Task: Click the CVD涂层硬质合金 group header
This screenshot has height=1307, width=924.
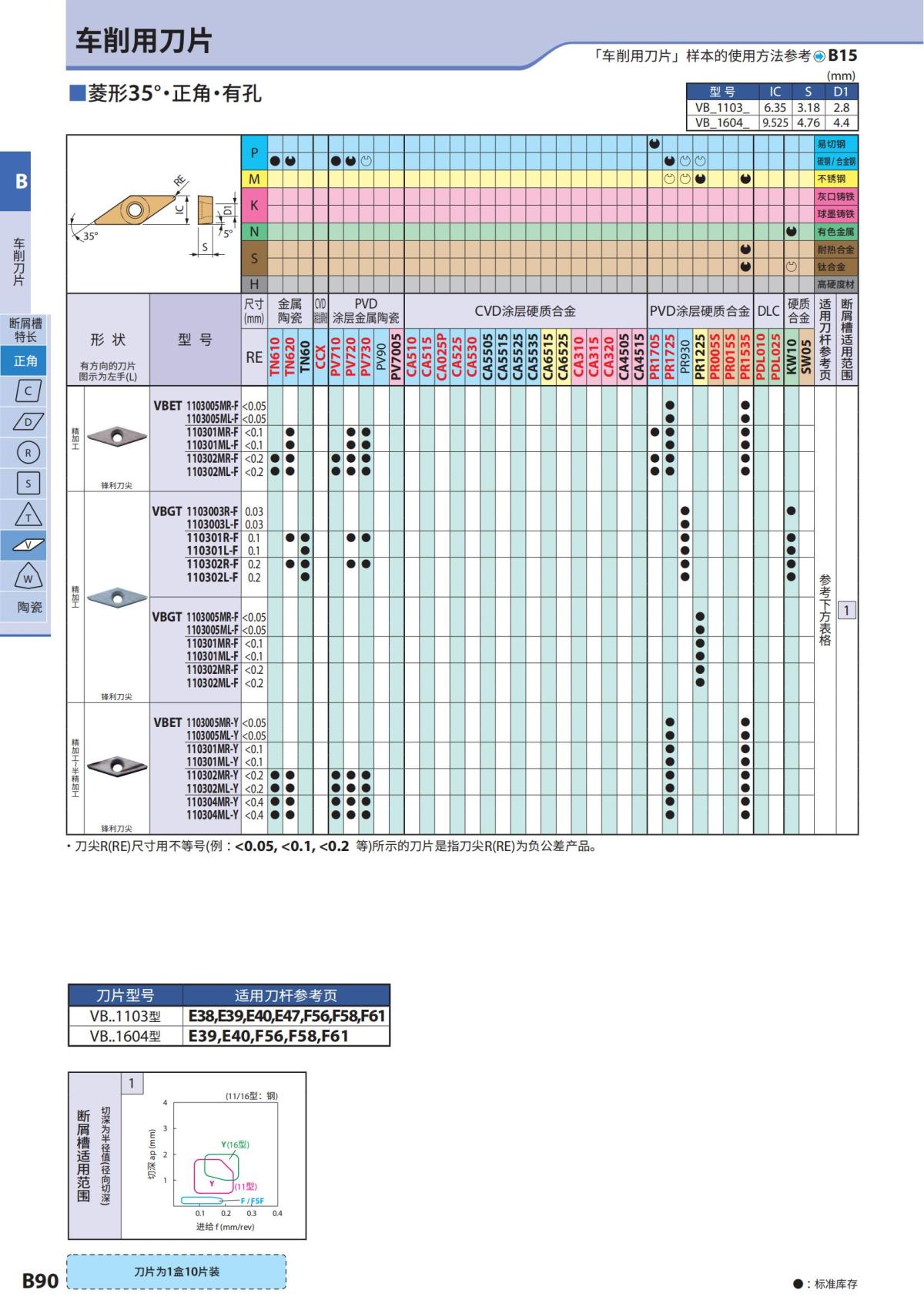Action: [x=525, y=311]
